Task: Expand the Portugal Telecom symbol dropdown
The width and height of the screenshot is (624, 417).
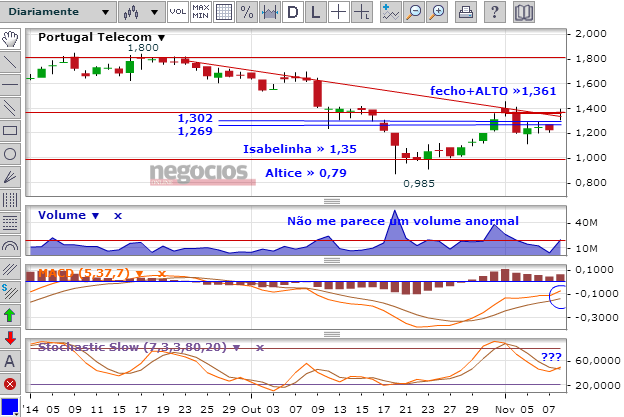Action: tap(161, 38)
